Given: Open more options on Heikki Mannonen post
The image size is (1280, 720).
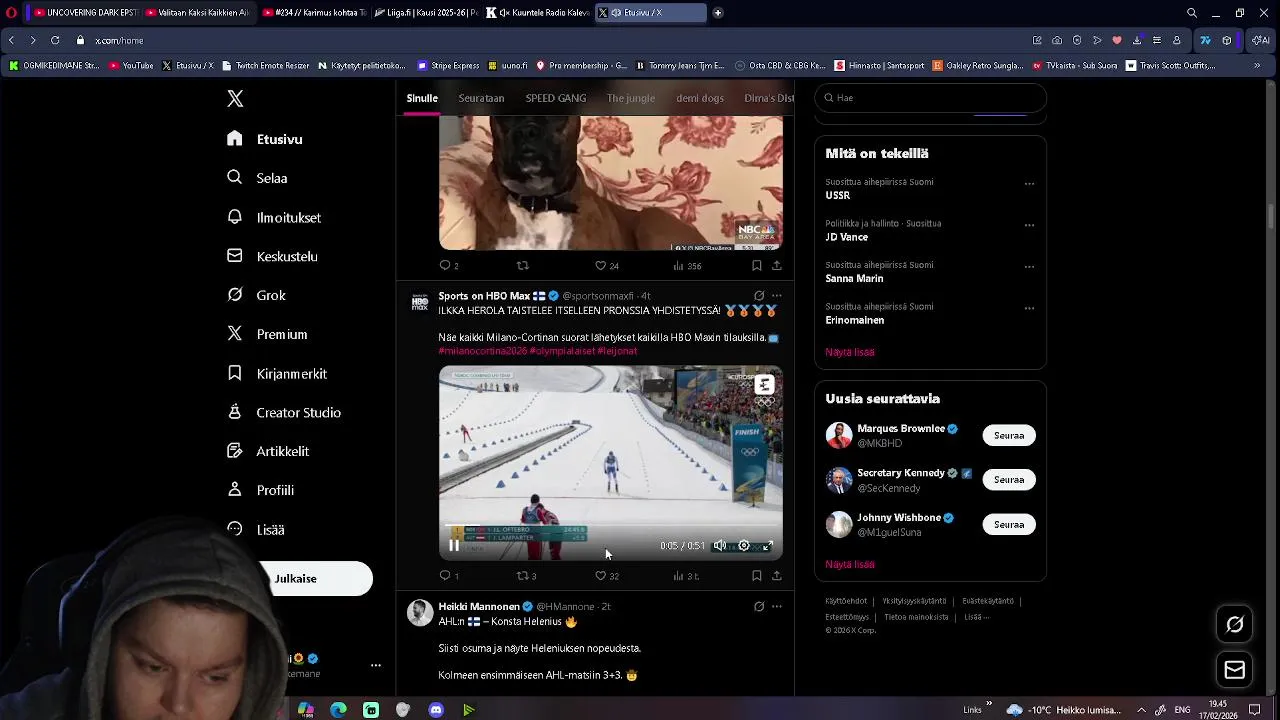Looking at the screenshot, I should [777, 606].
